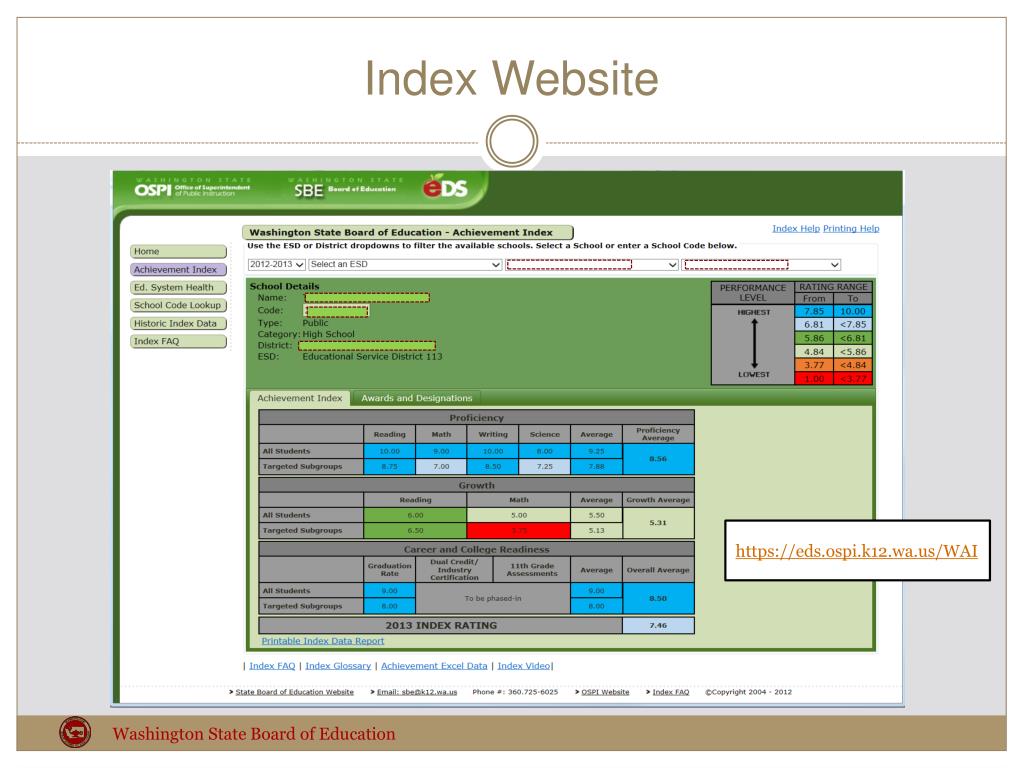Open School Code Lookup page
The height and width of the screenshot is (768, 1024).
(178, 305)
